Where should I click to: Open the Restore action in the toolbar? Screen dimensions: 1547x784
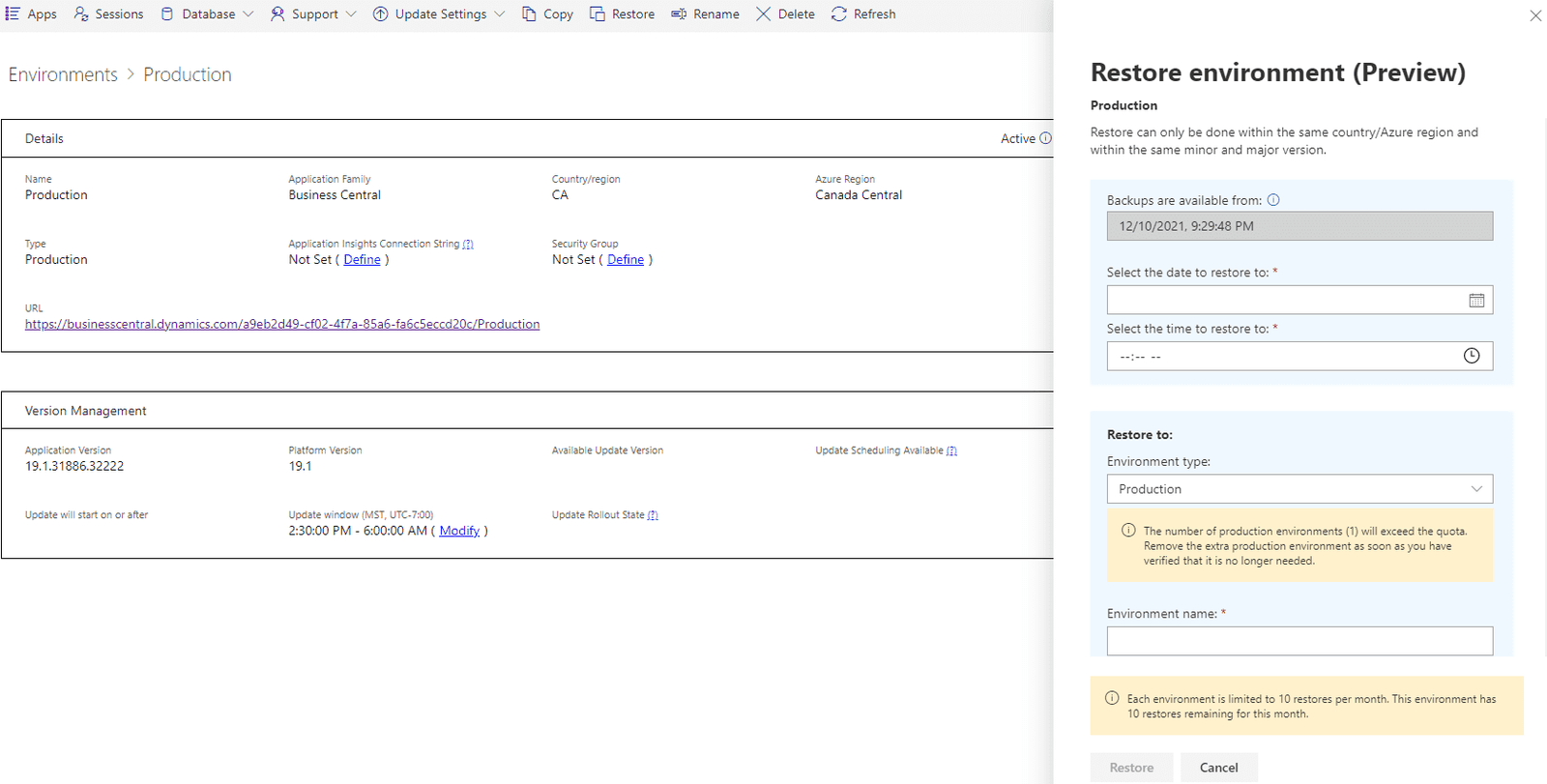[x=622, y=15]
